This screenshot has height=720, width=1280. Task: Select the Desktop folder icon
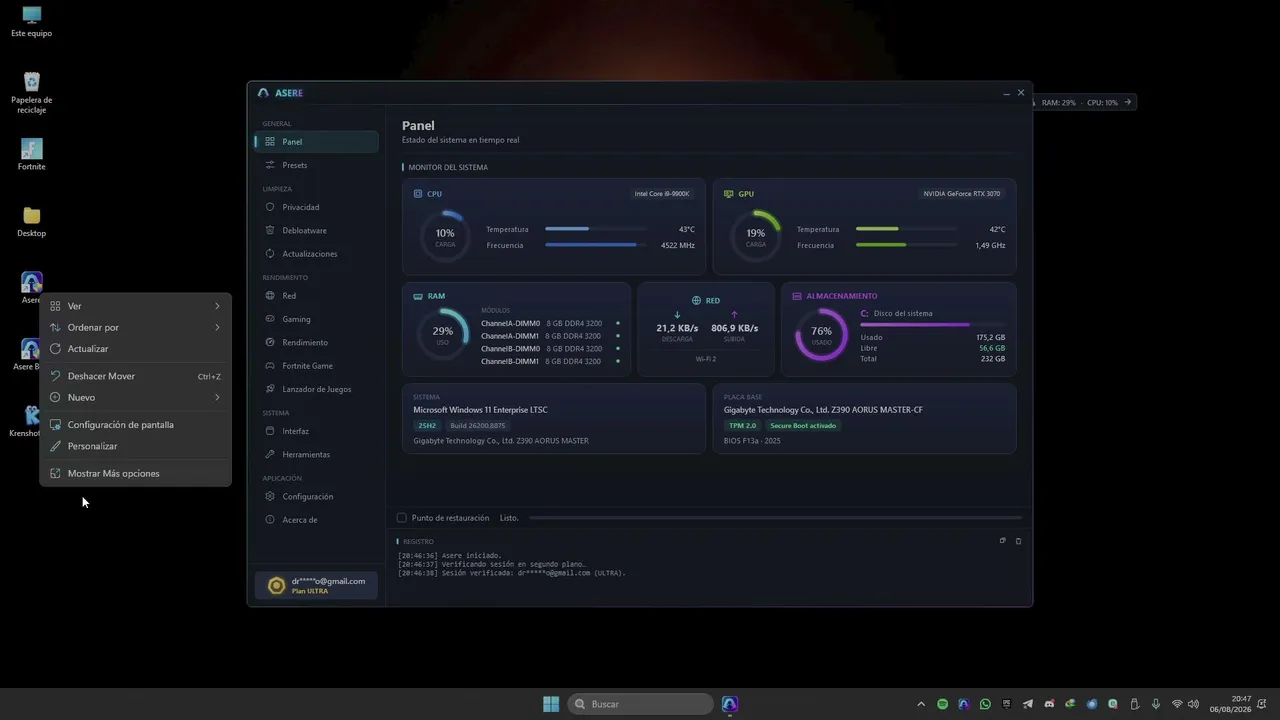(31, 221)
